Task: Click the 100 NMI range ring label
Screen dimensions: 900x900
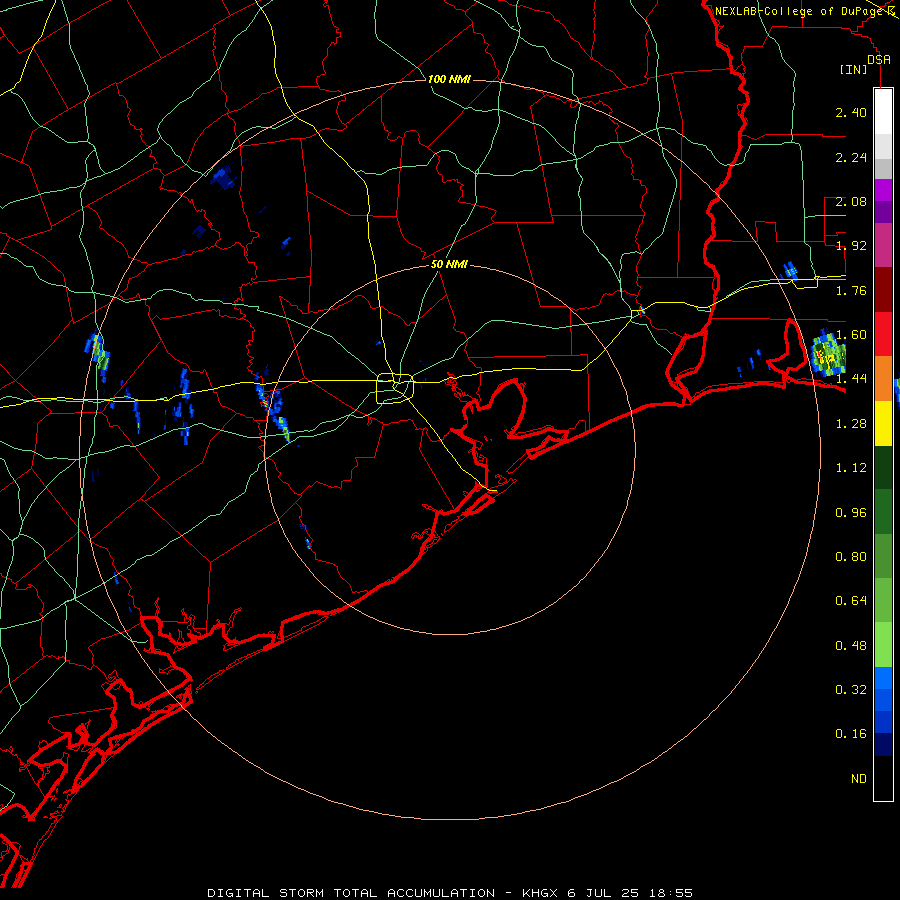Action: coord(449,79)
